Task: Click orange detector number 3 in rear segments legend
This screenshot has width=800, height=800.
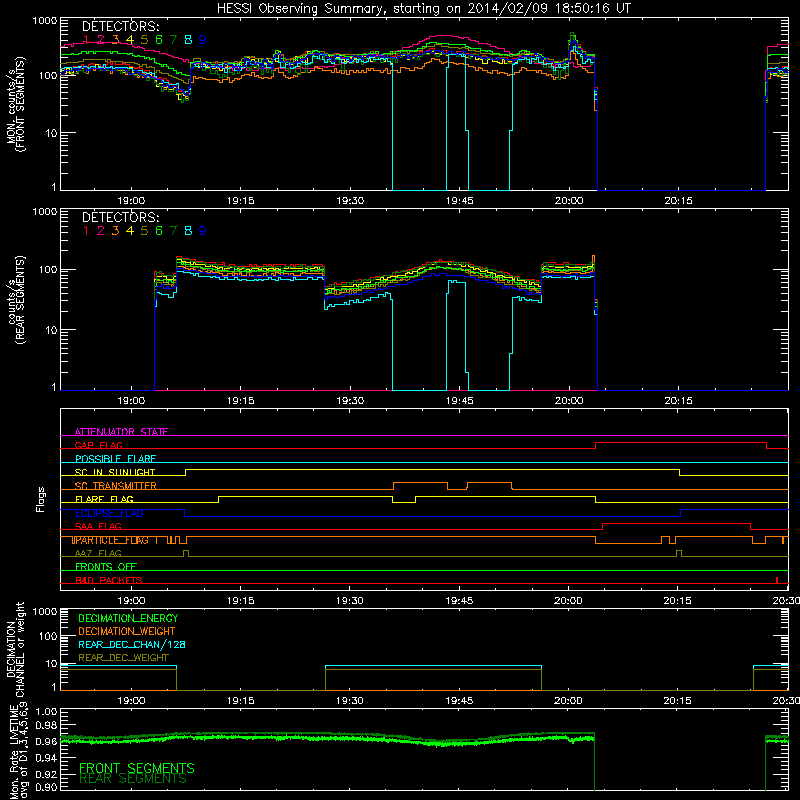Action: pos(115,231)
